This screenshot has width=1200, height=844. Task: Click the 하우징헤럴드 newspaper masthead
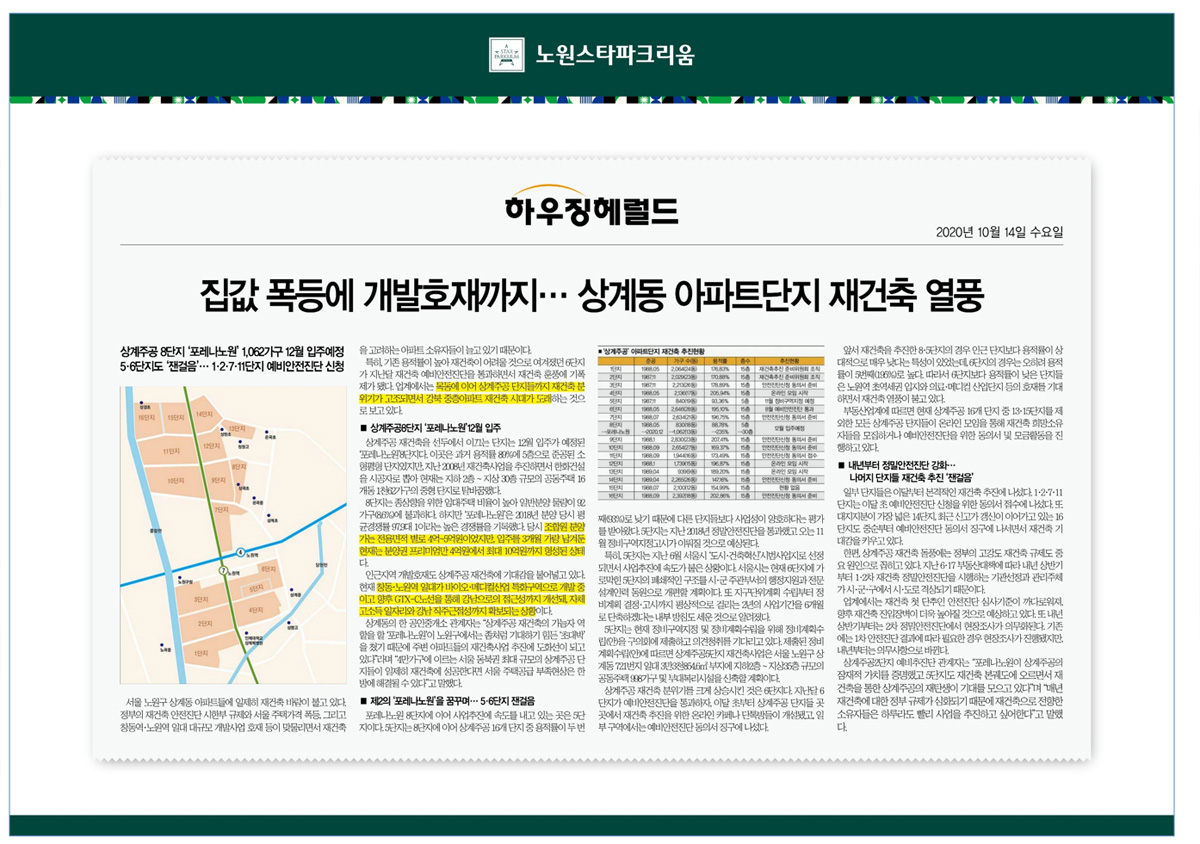(592, 207)
